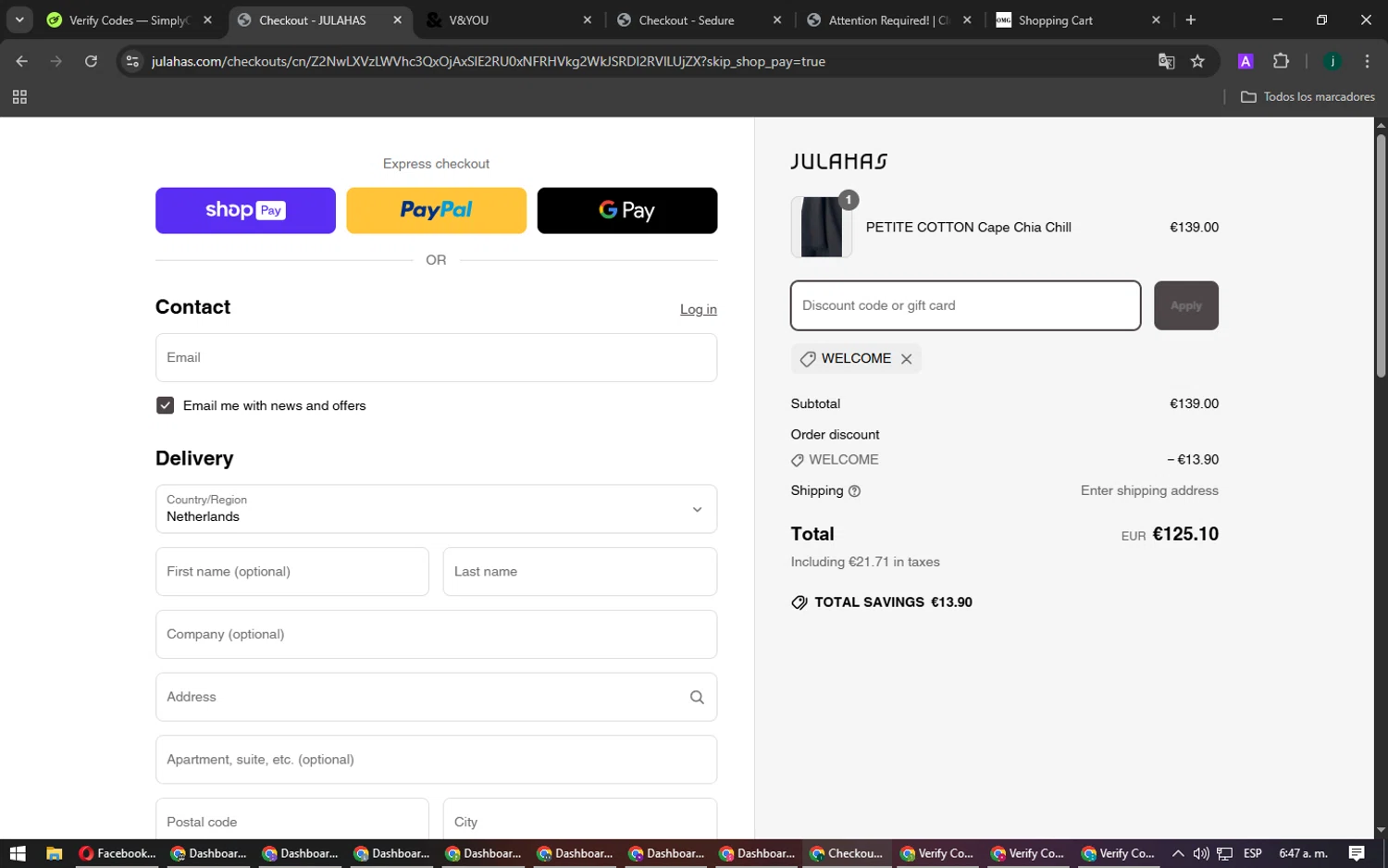
Task: Switch to Checkout - Sedure tab
Action: 699,20
